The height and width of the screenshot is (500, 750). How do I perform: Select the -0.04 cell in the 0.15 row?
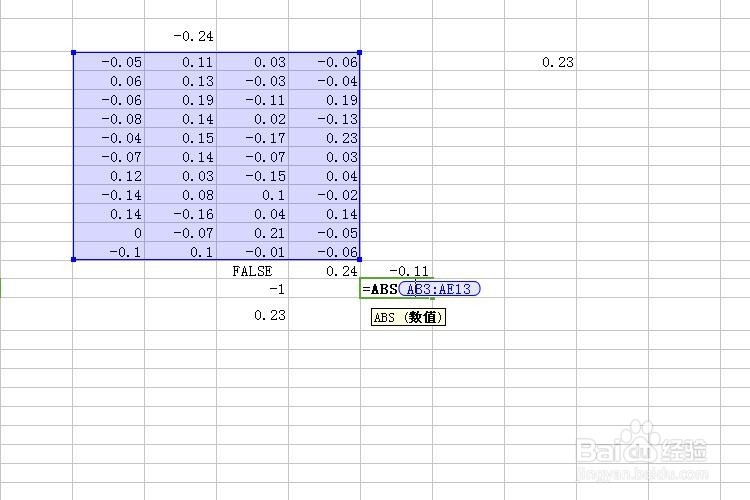109,138
